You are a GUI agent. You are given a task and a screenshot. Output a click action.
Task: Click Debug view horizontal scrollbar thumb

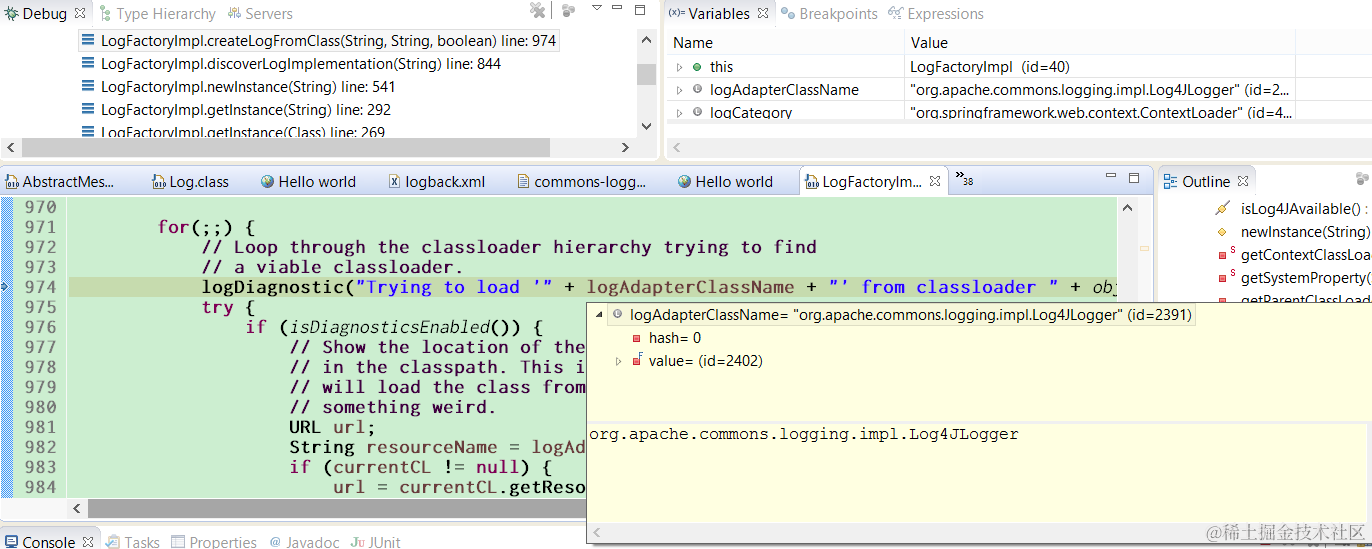[x=284, y=147]
